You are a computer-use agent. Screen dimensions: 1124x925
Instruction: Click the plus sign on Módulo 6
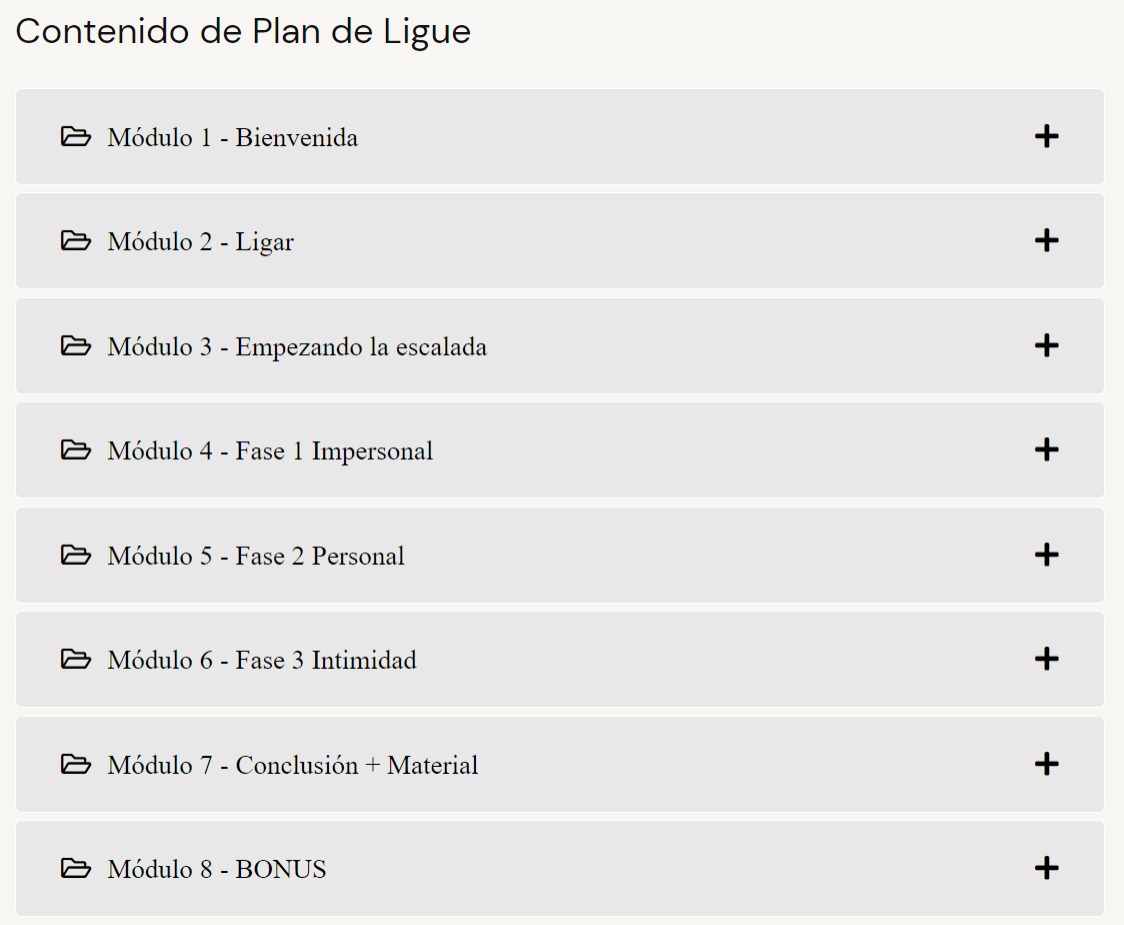(1046, 658)
